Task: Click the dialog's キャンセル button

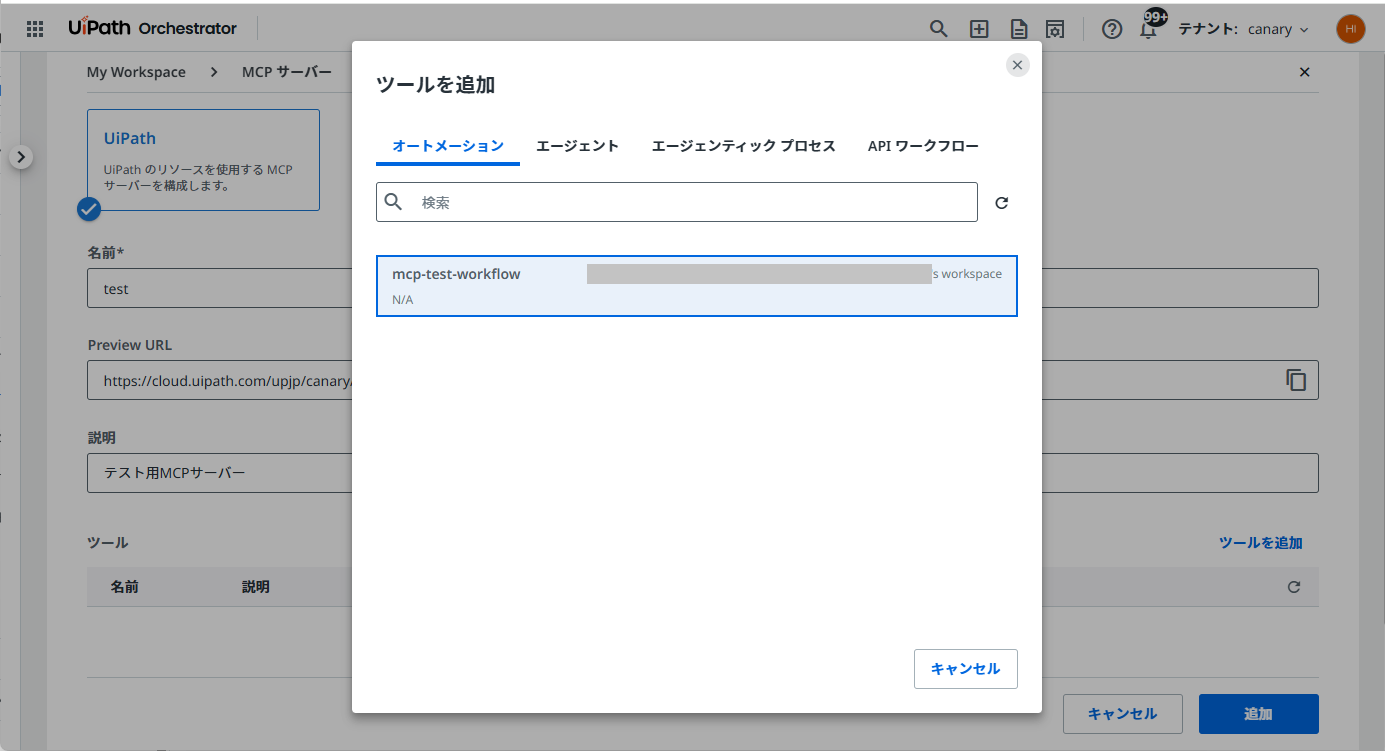Action: (x=965, y=669)
